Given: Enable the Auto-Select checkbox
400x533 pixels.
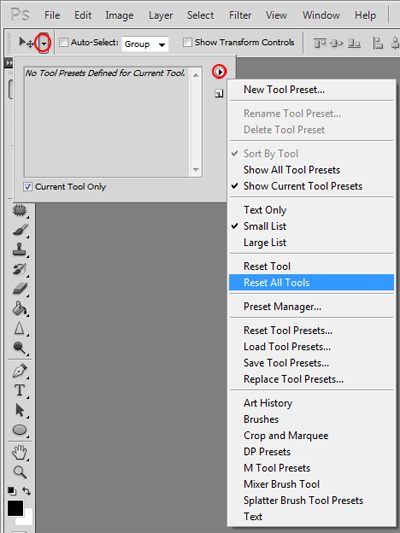Looking at the screenshot, I should click(x=64, y=42).
